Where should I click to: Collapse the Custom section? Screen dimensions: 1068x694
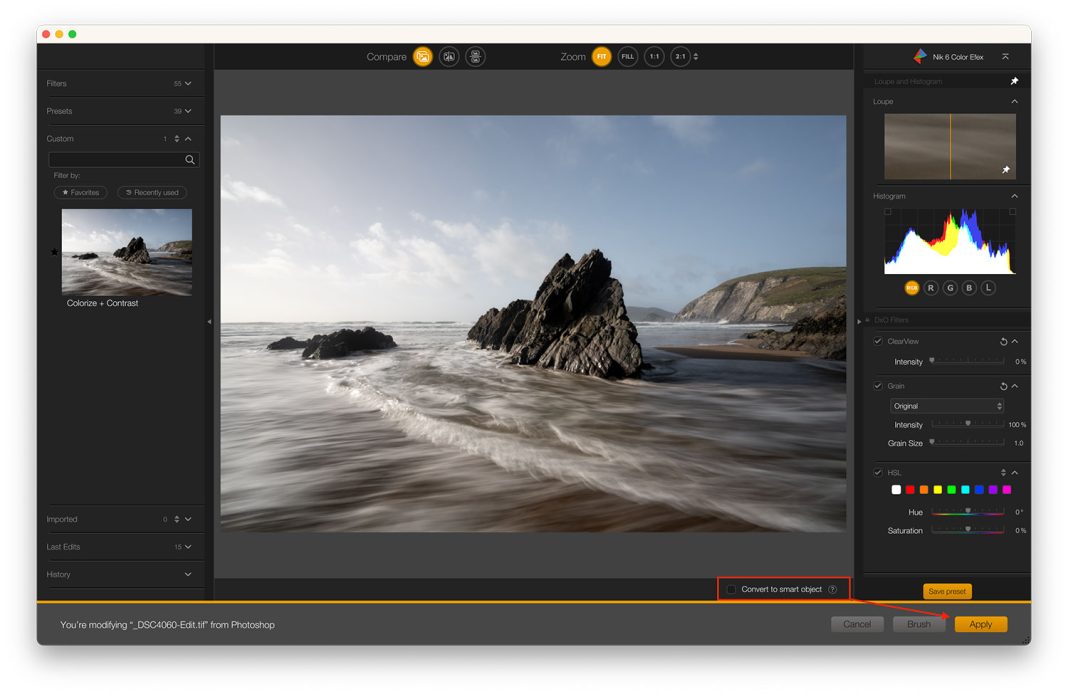coord(188,138)
